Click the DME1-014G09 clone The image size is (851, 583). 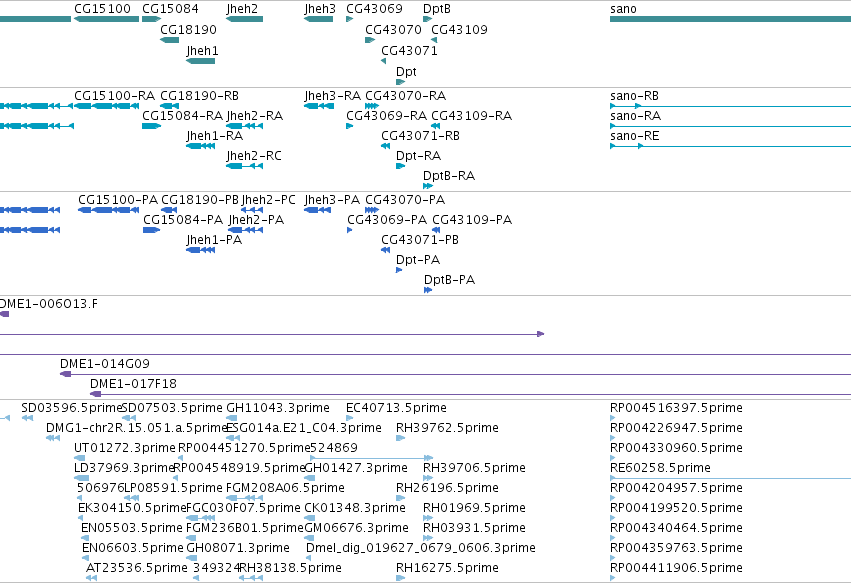click(455, 375)
